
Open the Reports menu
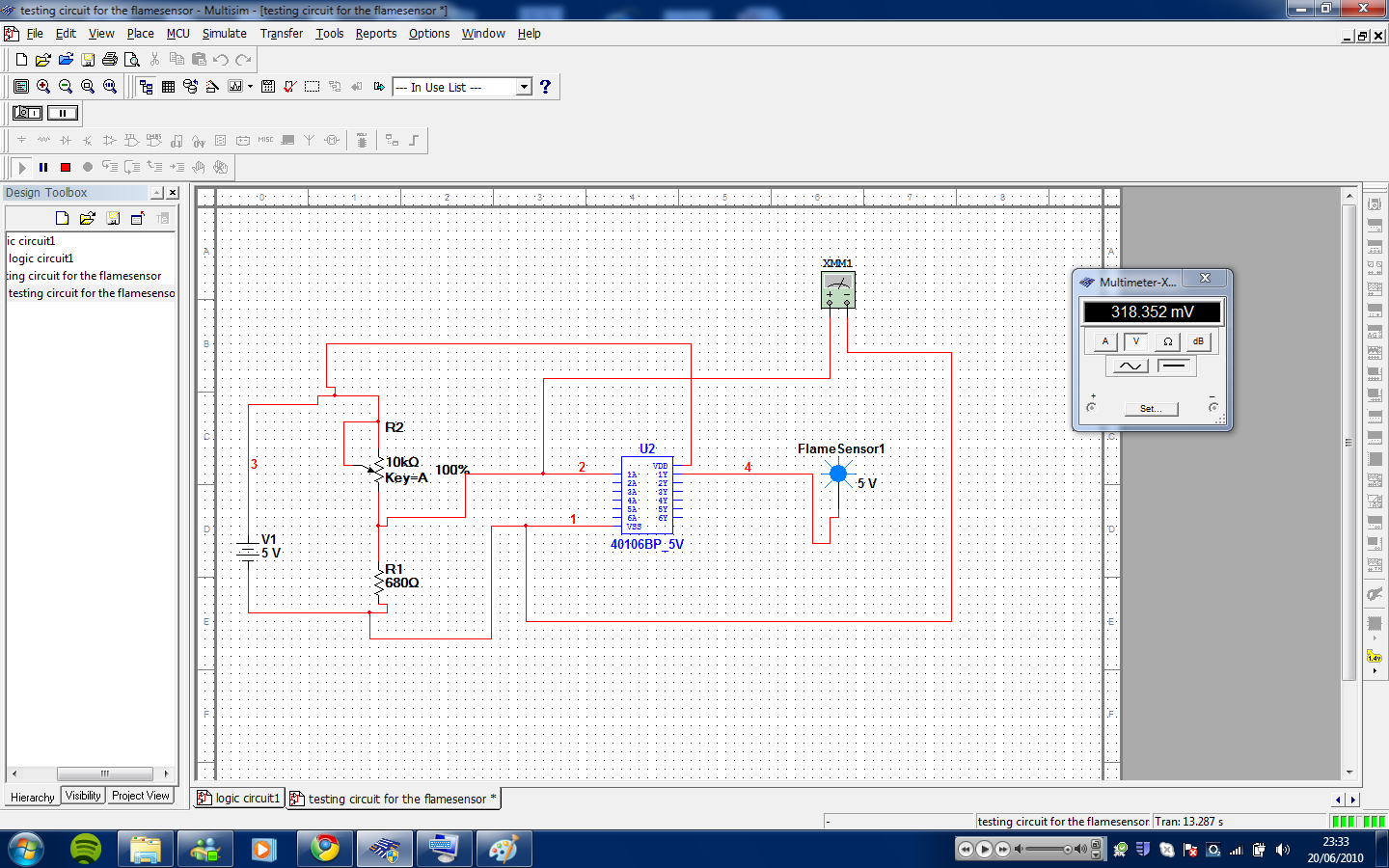pyautogui.click(x=376, y=34)
